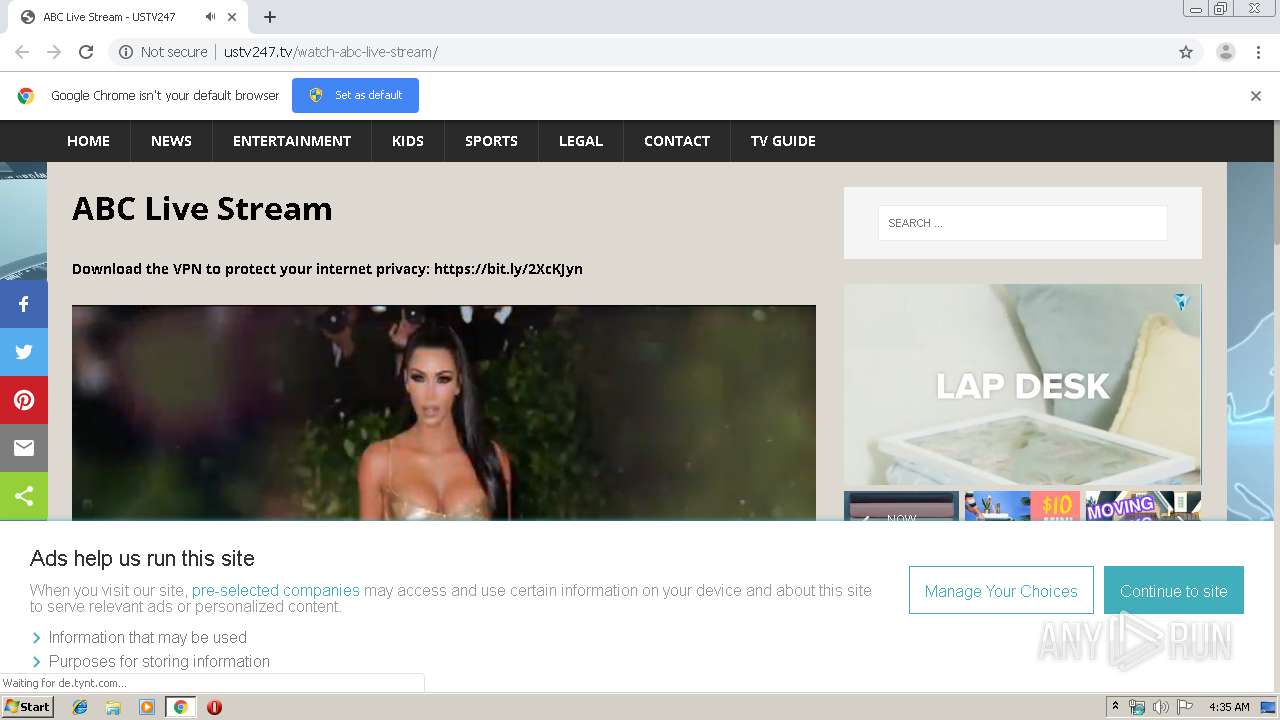
Task: Click the Set as default button
Action: pos(355,96)
